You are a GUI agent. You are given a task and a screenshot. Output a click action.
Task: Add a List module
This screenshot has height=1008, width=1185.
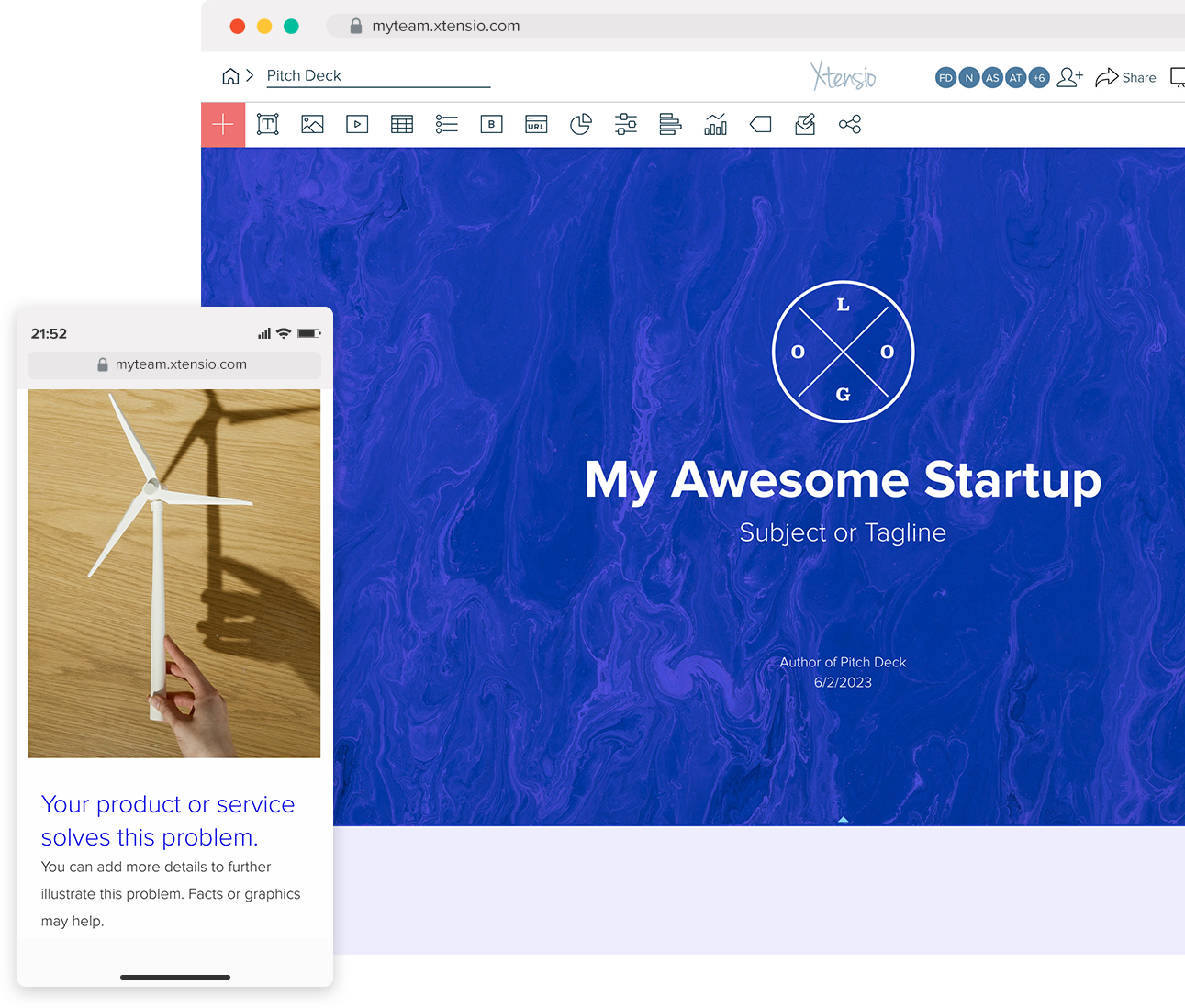pos(446,124)
